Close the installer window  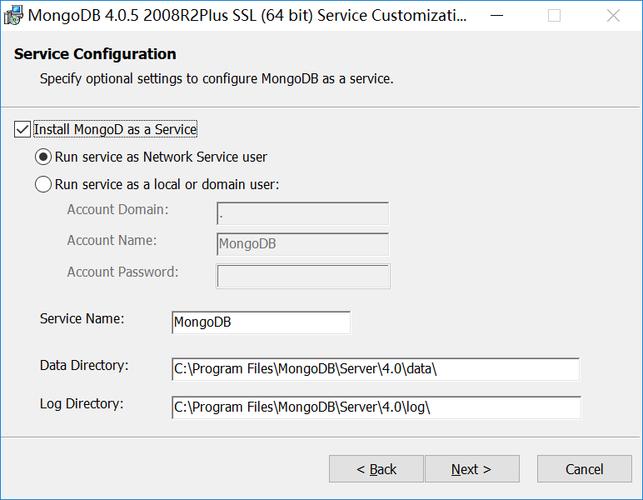coord(613,16)
